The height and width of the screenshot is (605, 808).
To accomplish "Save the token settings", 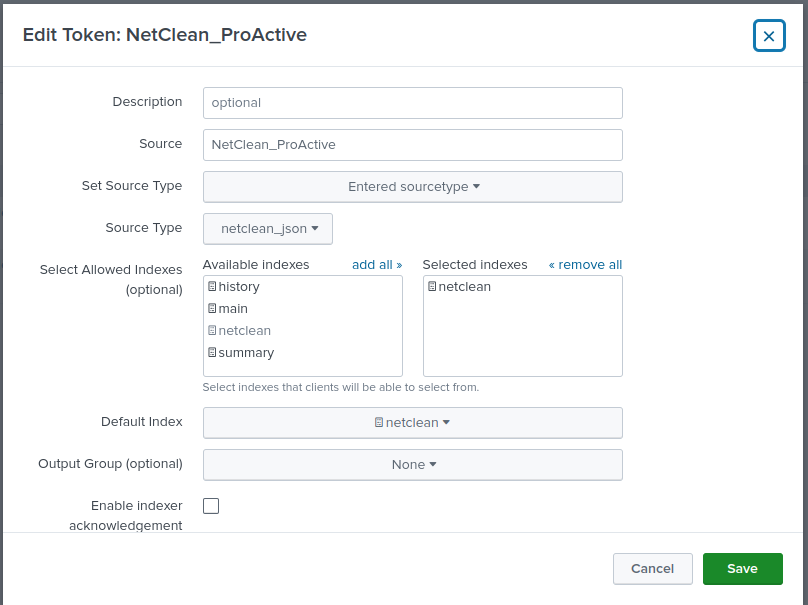I will point(743,569).
